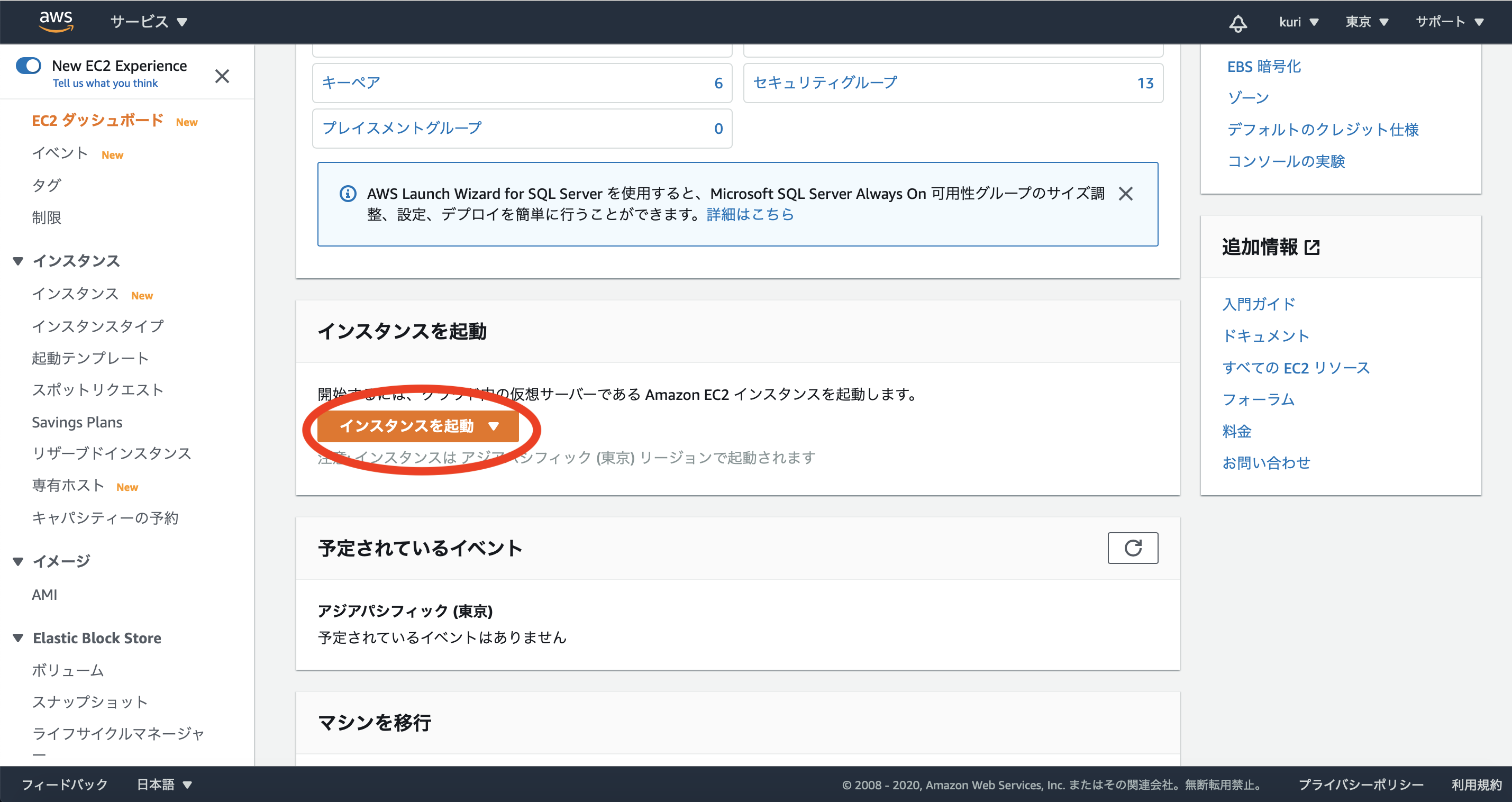Open the セキュリティグループ resource tile

coord(825,83)
